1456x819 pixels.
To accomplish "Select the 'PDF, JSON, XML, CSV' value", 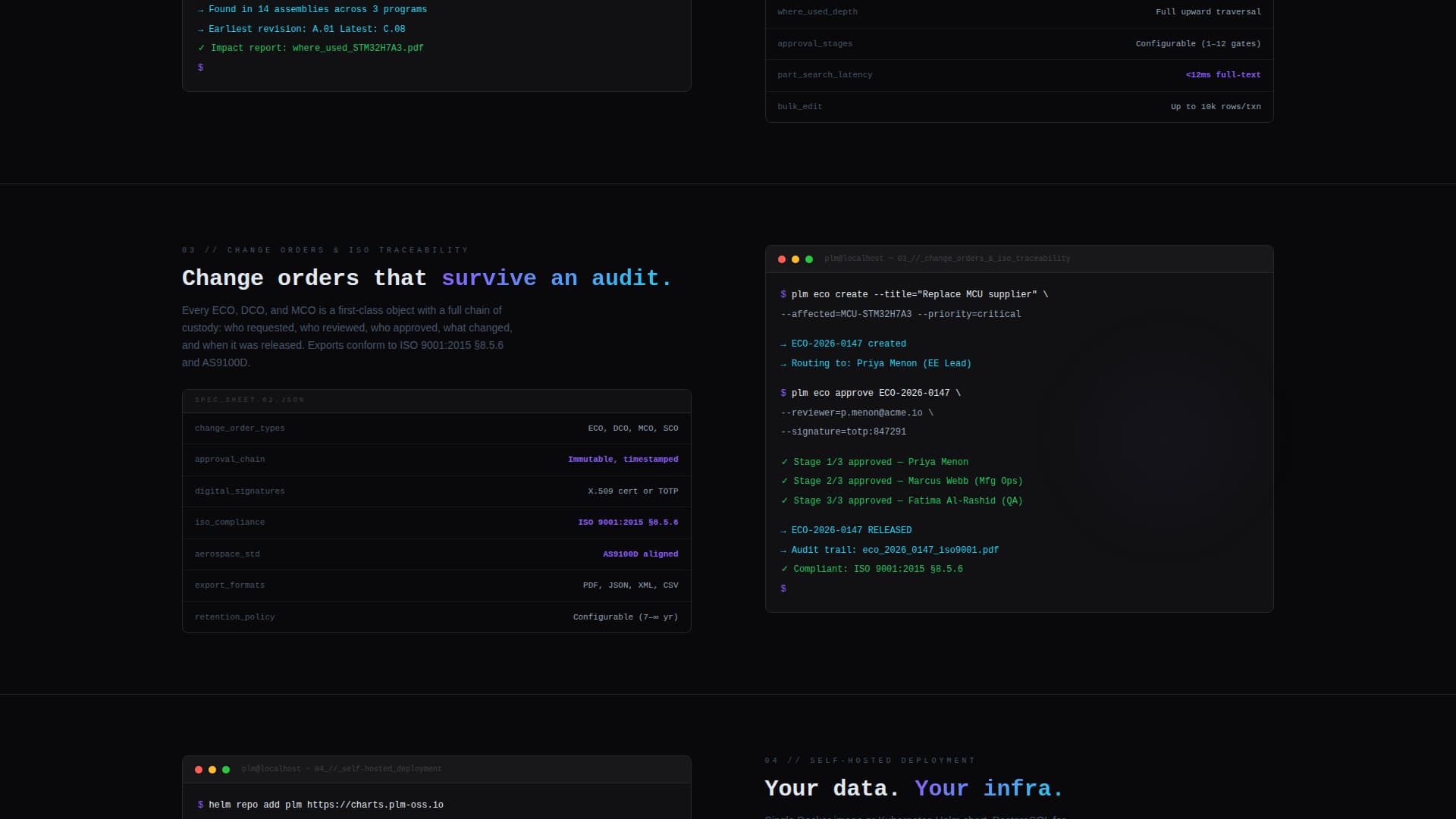I will coord(631,585).
